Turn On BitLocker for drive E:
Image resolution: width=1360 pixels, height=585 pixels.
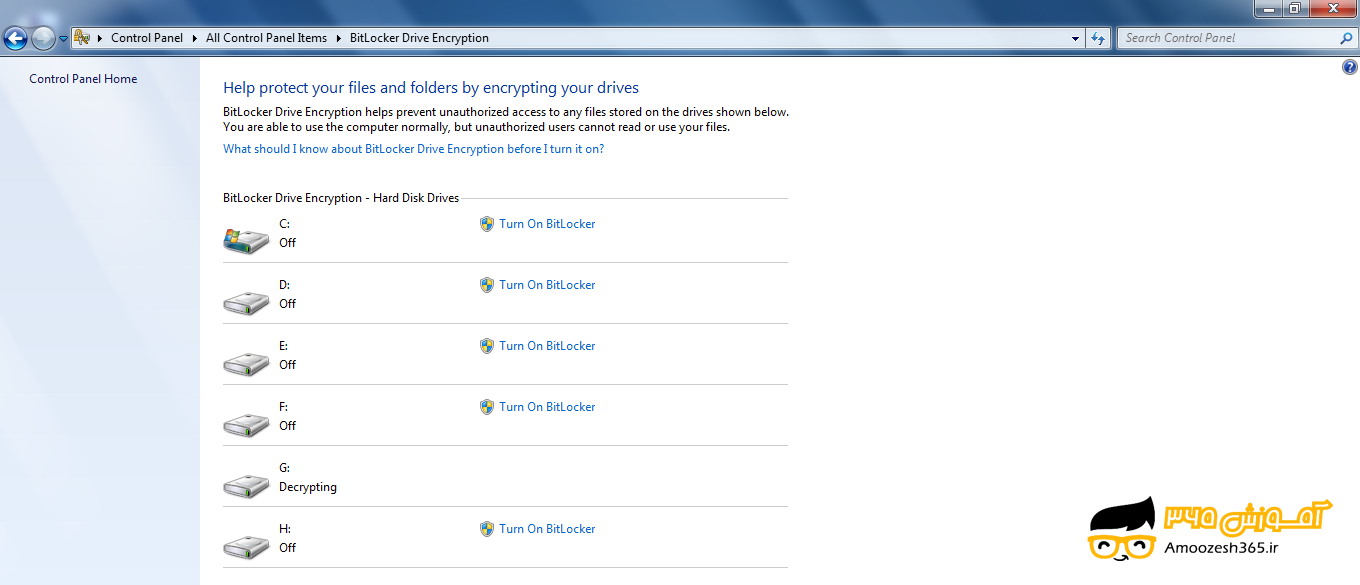tap(547, 346)
